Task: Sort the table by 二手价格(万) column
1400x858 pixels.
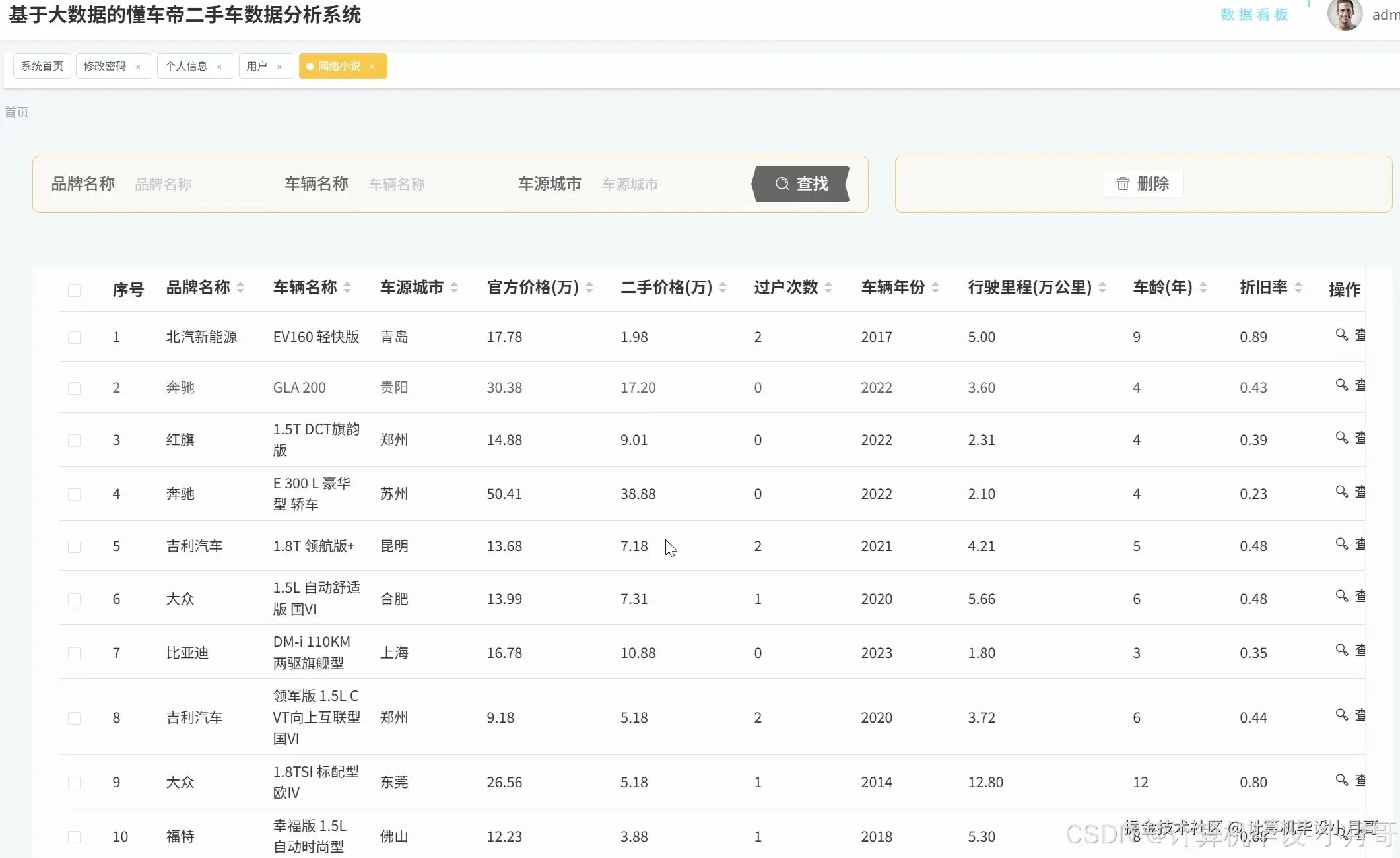Action: point(725,288)
